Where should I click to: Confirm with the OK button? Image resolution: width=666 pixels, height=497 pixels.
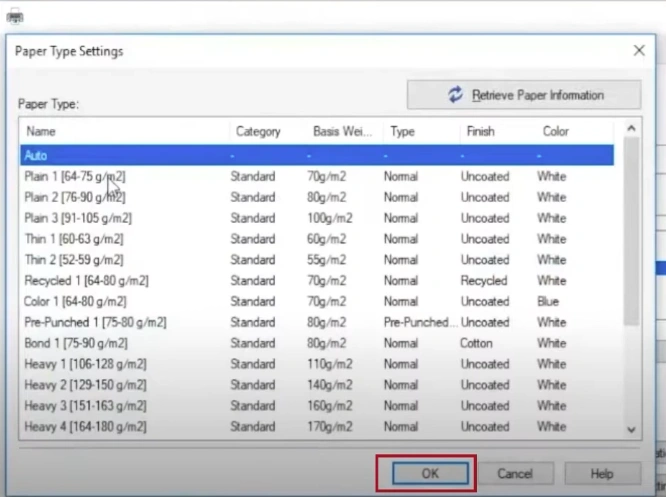point(430,473)
